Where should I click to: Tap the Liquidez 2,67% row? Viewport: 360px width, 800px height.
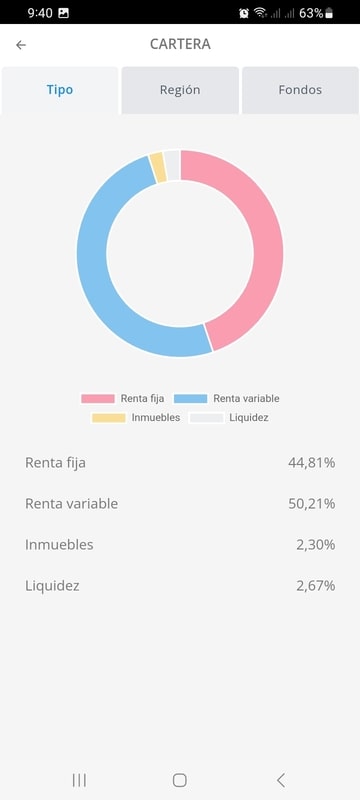point(180,586)
